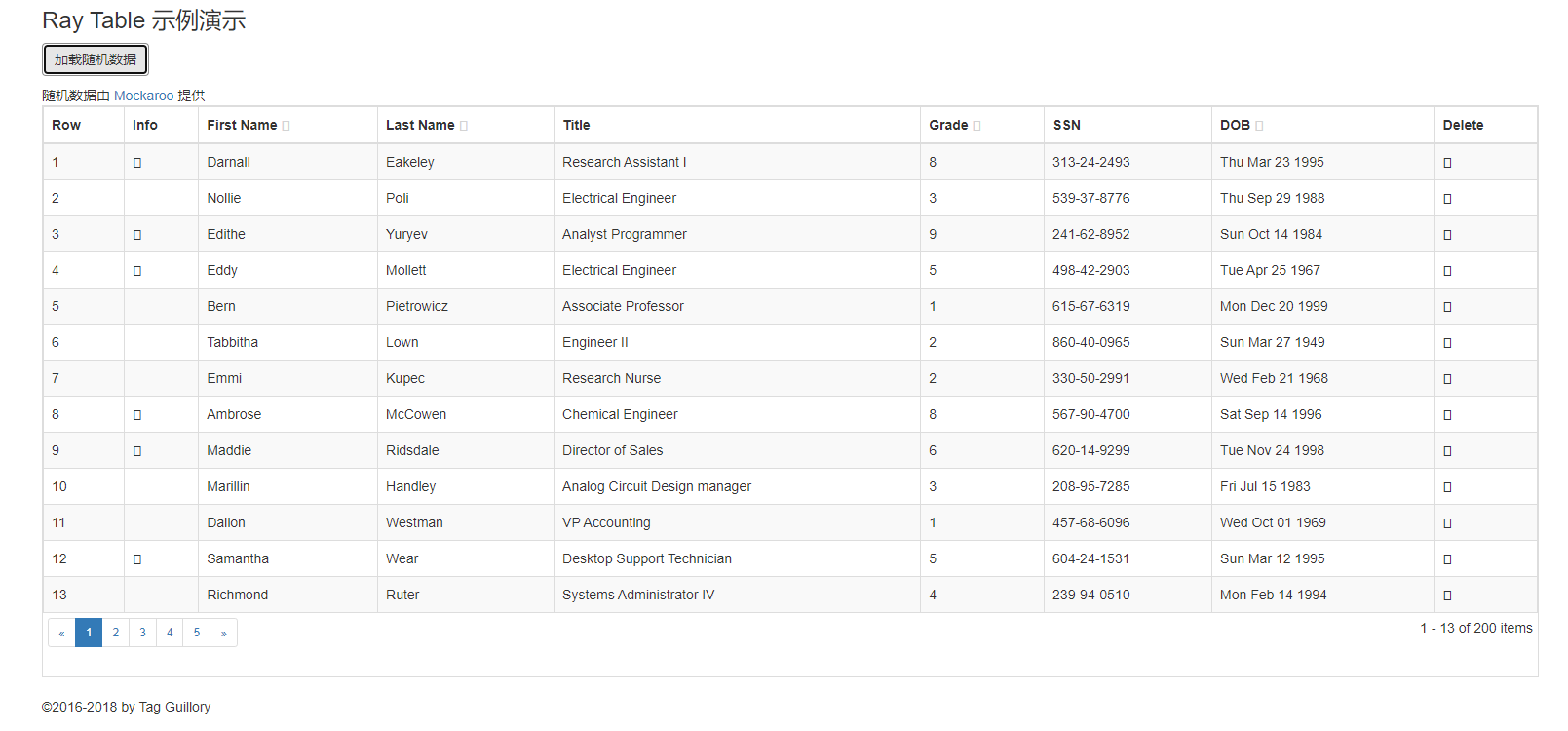Screen dimensions: 1568x731
Task: Open the info icon for row Edithe
Action: [x=137, y=235]
